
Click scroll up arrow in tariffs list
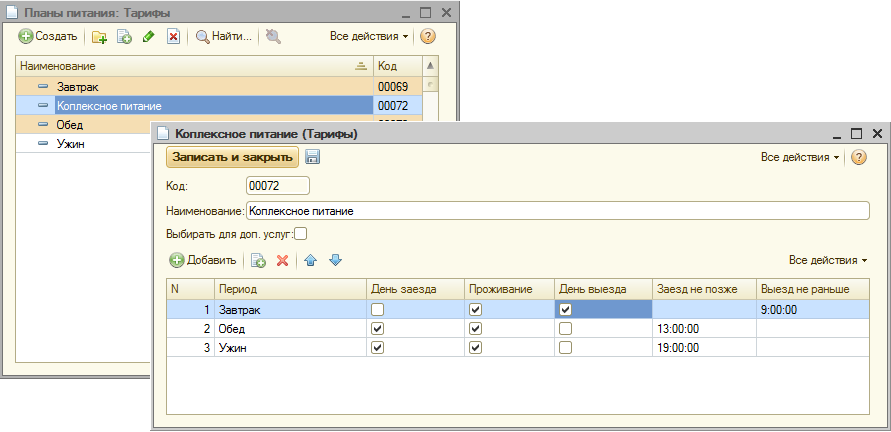(x=431, y=67)
